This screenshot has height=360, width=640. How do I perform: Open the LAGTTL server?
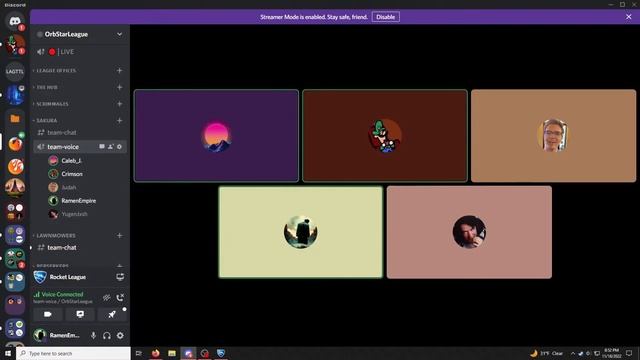pos(15,71)
